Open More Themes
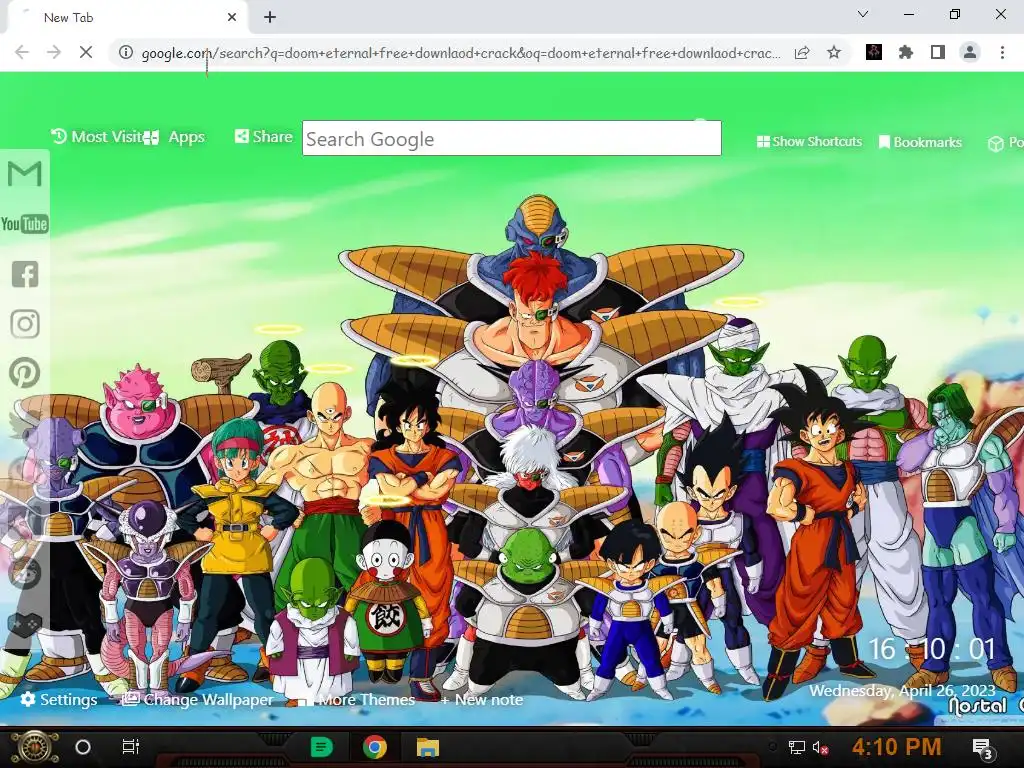 click(x=357, y=699)
